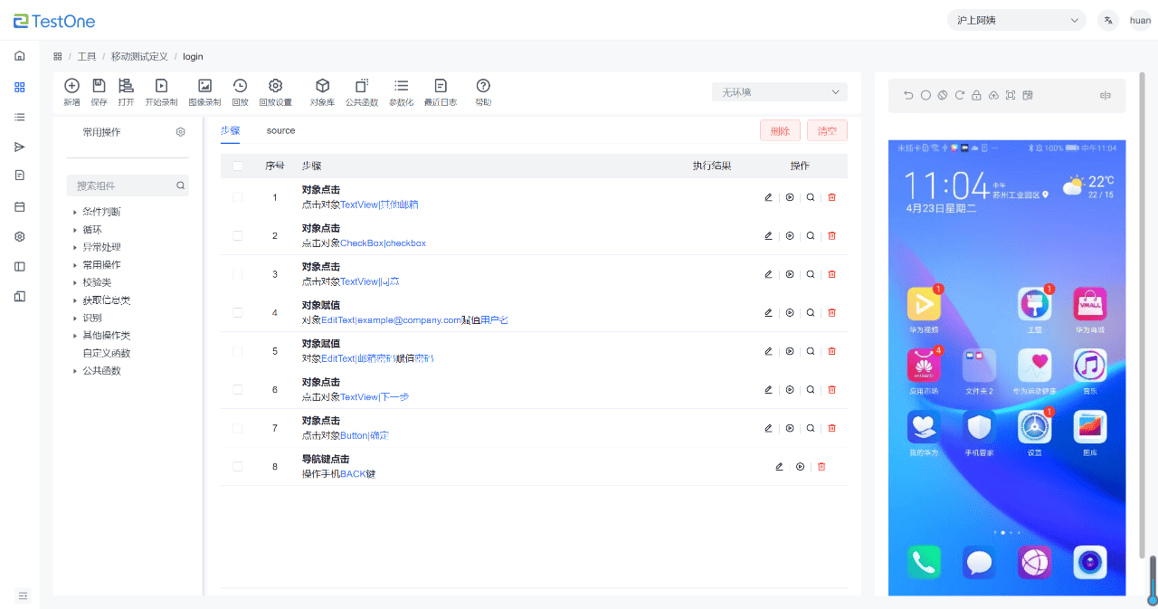Check the select-all checkbox in the steps header

click(x=236, y=166)
